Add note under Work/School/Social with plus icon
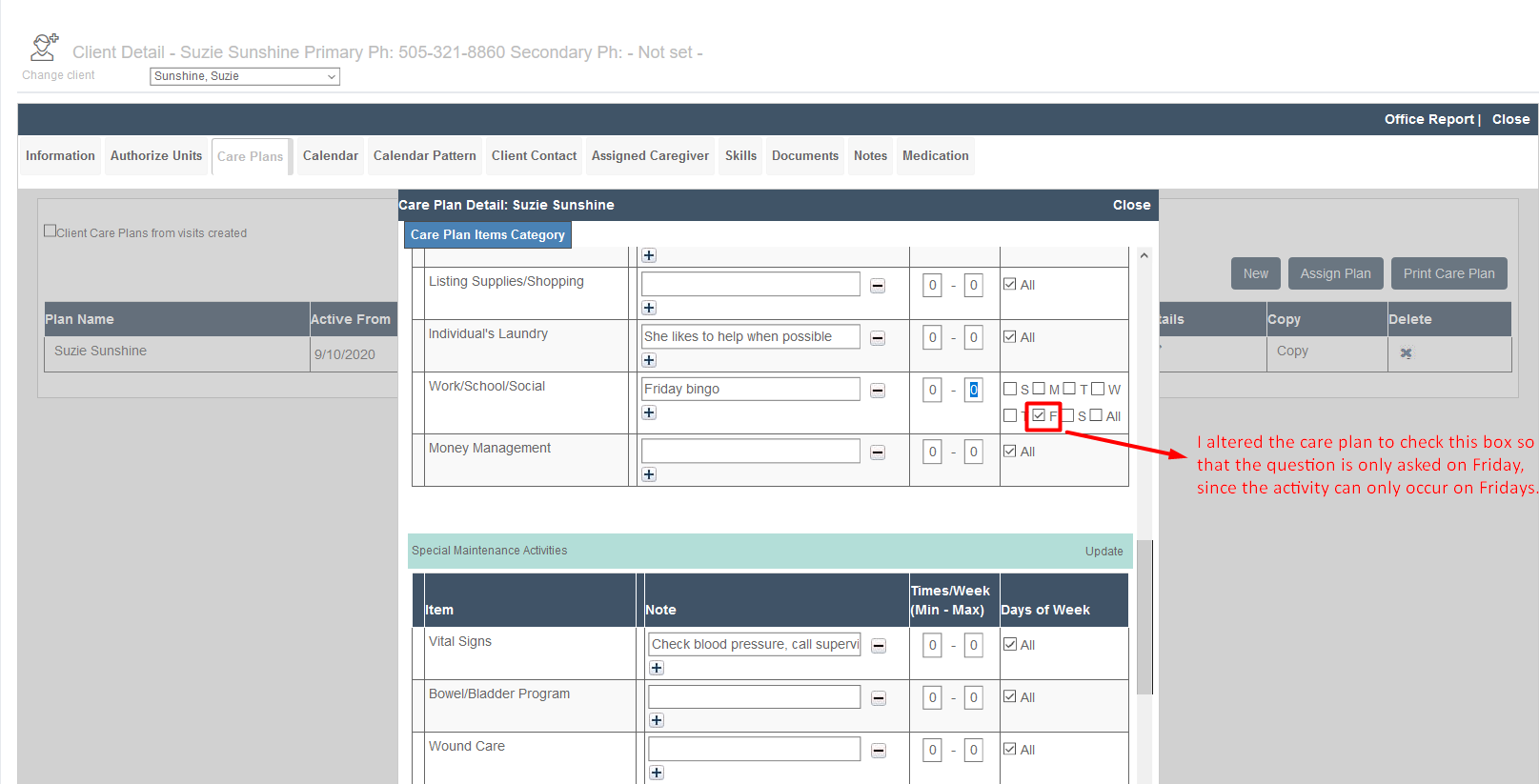This screenshot has width=1539, height=784. [x=649, y=412]
